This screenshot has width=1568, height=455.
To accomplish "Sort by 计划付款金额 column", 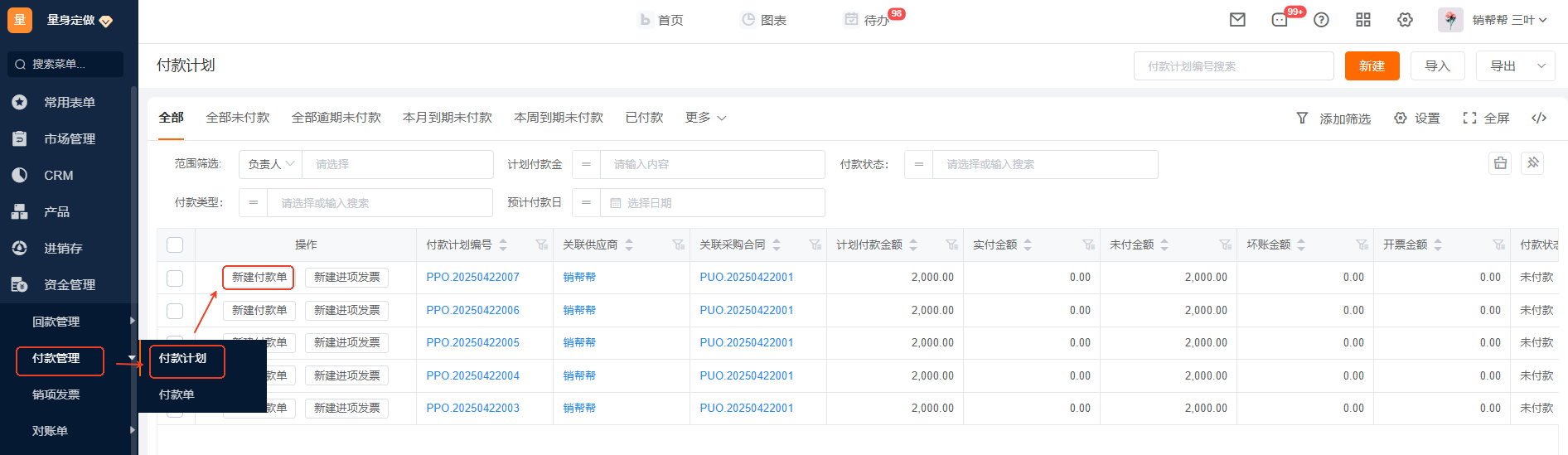I will 913,244.
